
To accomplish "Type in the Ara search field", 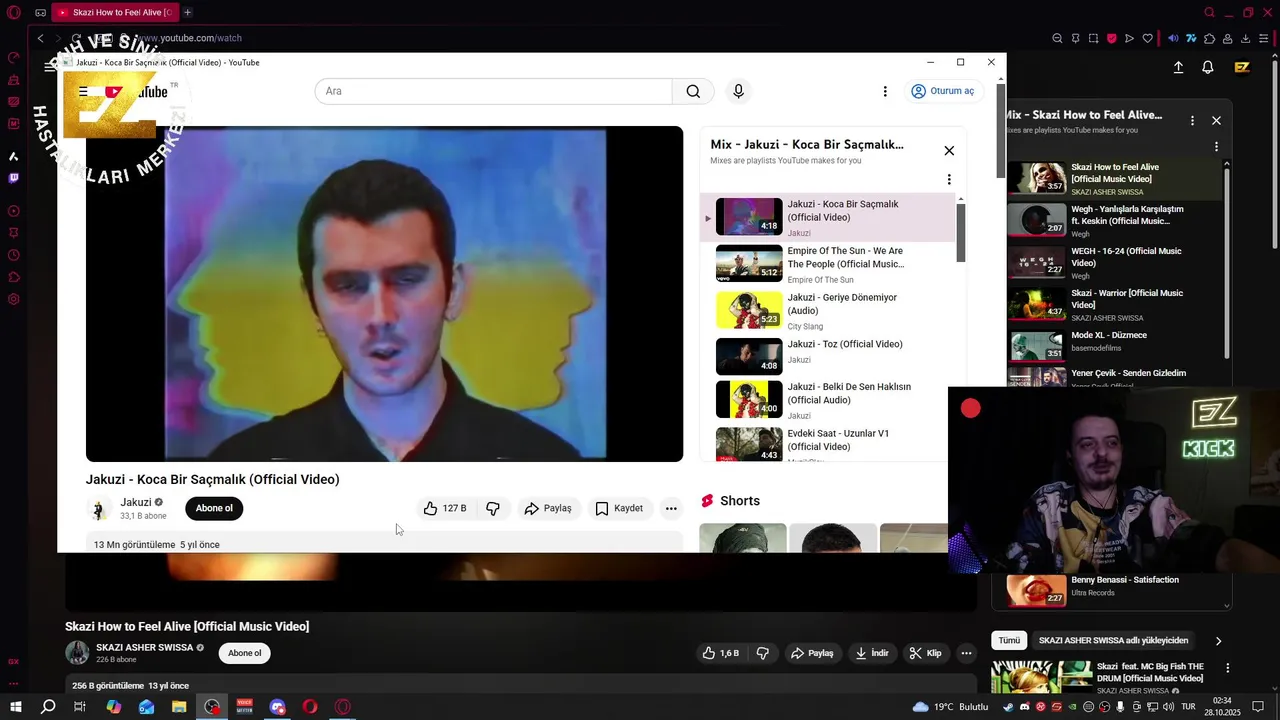I will (494, 91).
